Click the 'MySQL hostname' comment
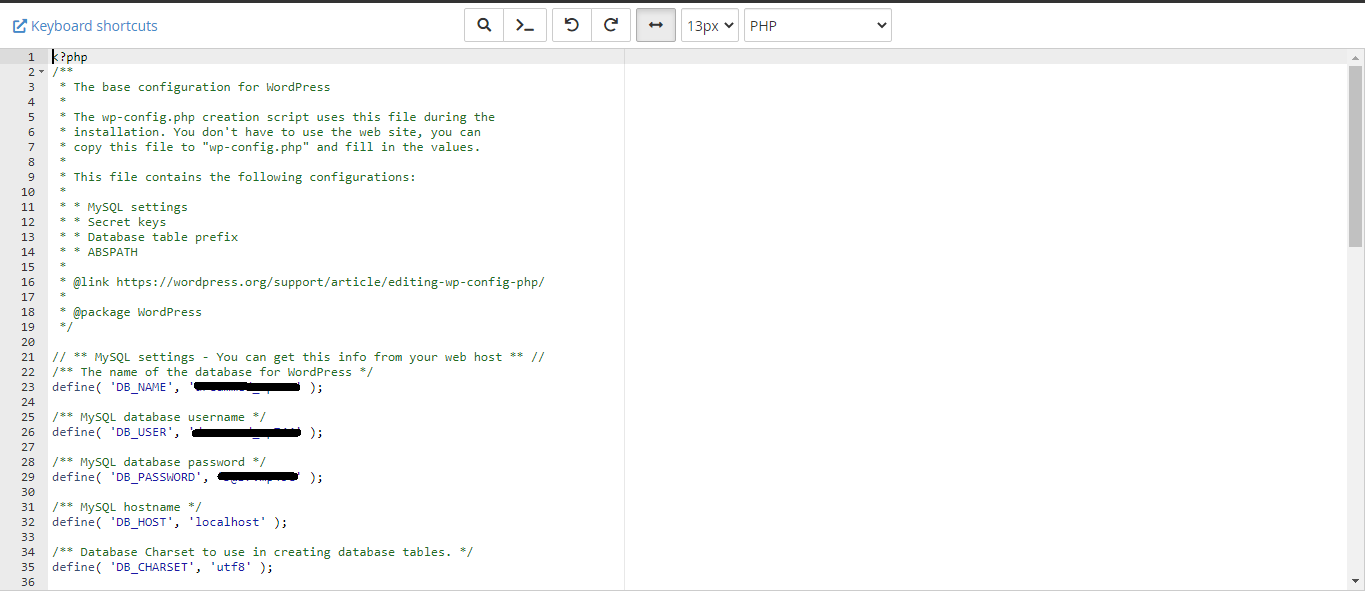The height and width of the screenshot is (603, 1365). click(127, 507)
